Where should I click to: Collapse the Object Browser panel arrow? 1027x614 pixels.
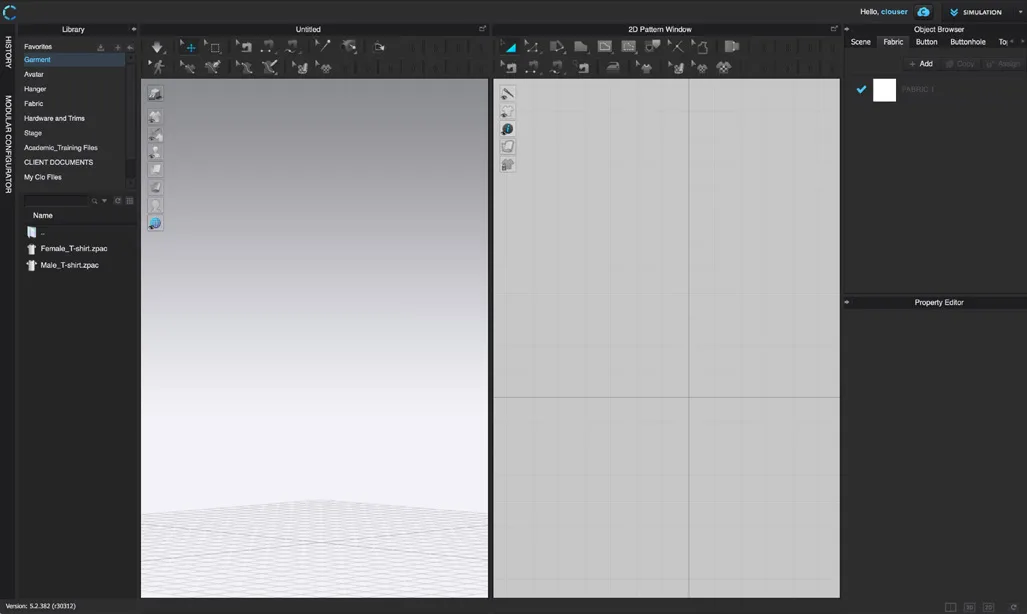[847, 29]
